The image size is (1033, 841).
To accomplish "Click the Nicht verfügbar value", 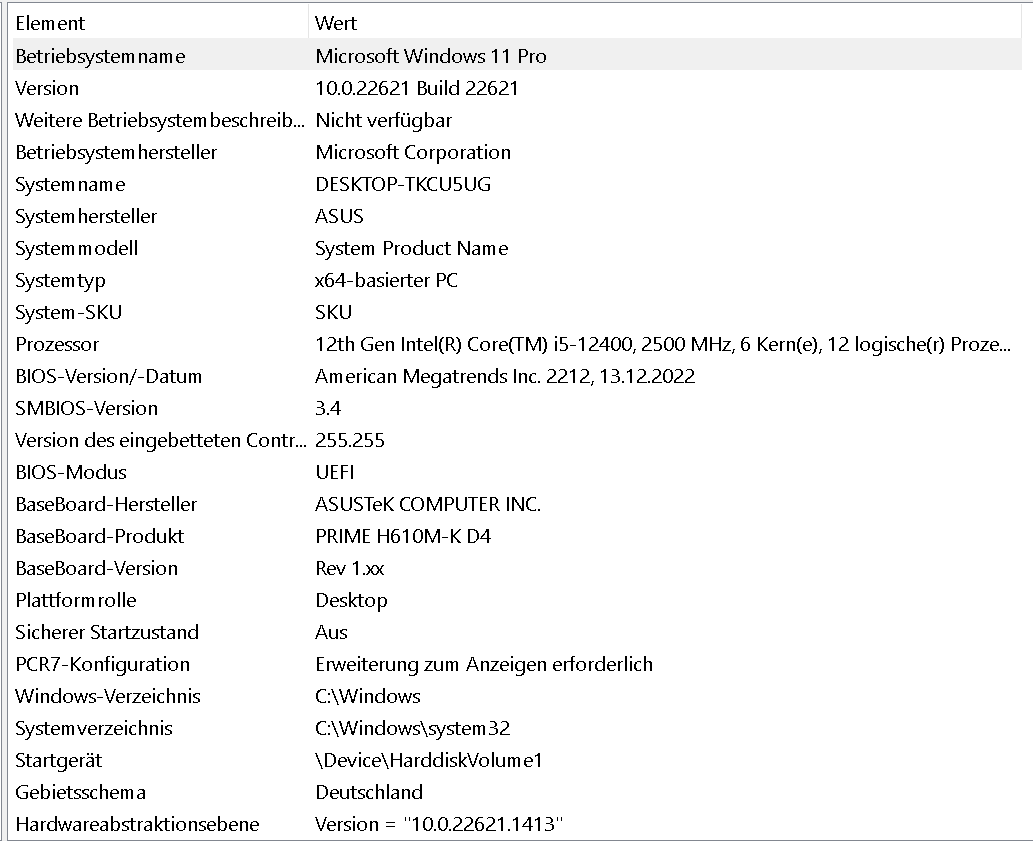I will (383, 121).
